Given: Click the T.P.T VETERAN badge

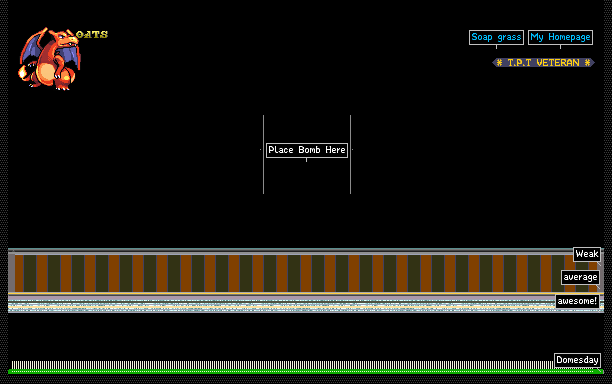Looking at the screenshot, I should tap(543, 62).
